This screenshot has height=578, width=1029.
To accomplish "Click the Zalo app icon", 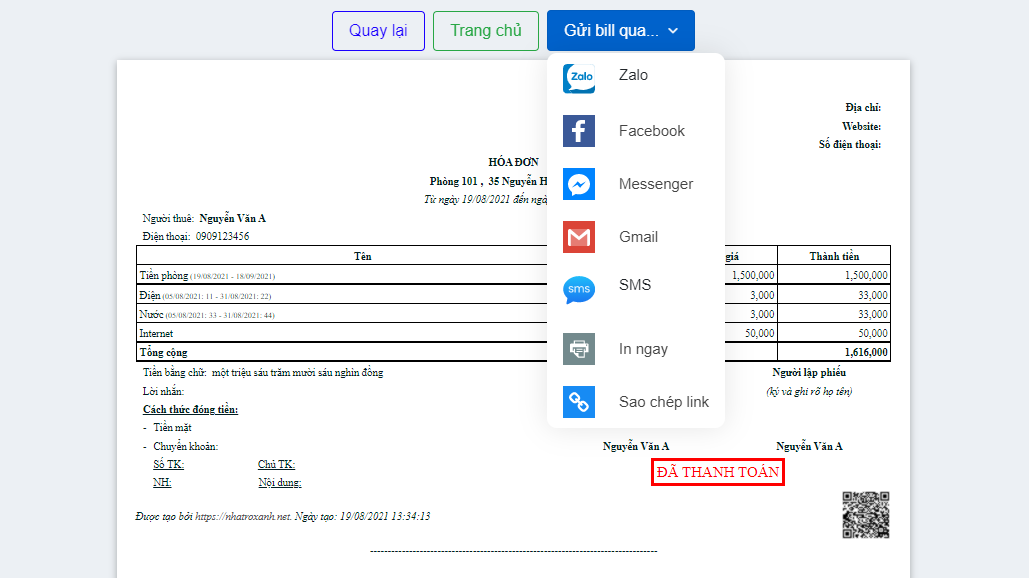I will (579, 78).
